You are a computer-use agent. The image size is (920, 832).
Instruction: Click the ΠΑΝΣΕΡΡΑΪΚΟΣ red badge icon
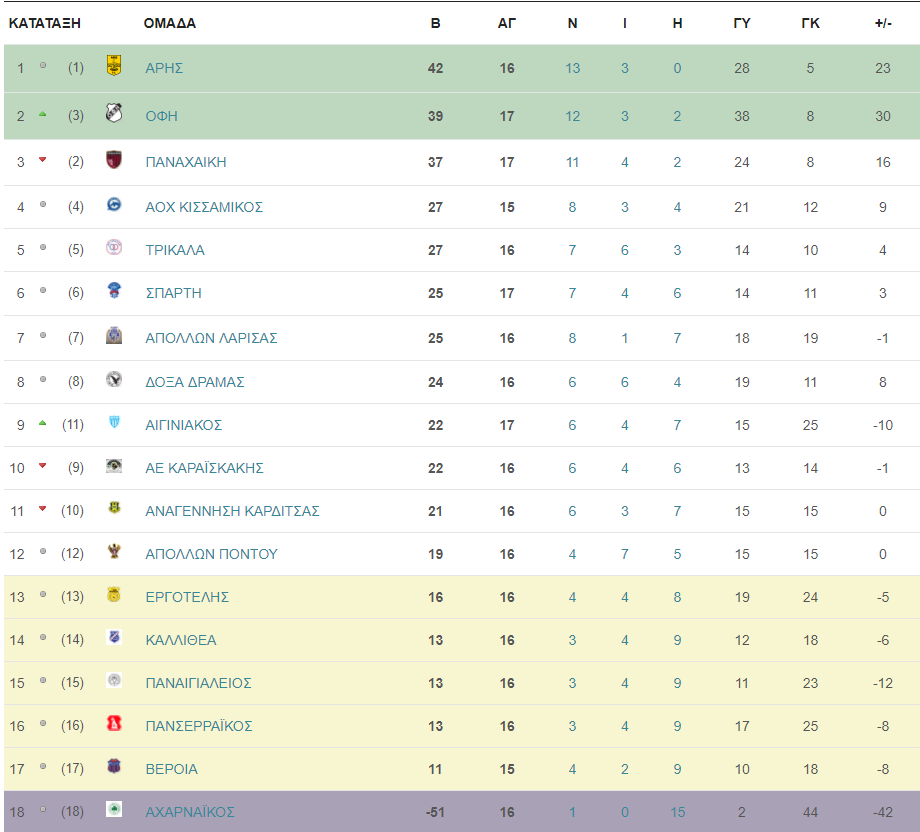(x=114, y=724)
